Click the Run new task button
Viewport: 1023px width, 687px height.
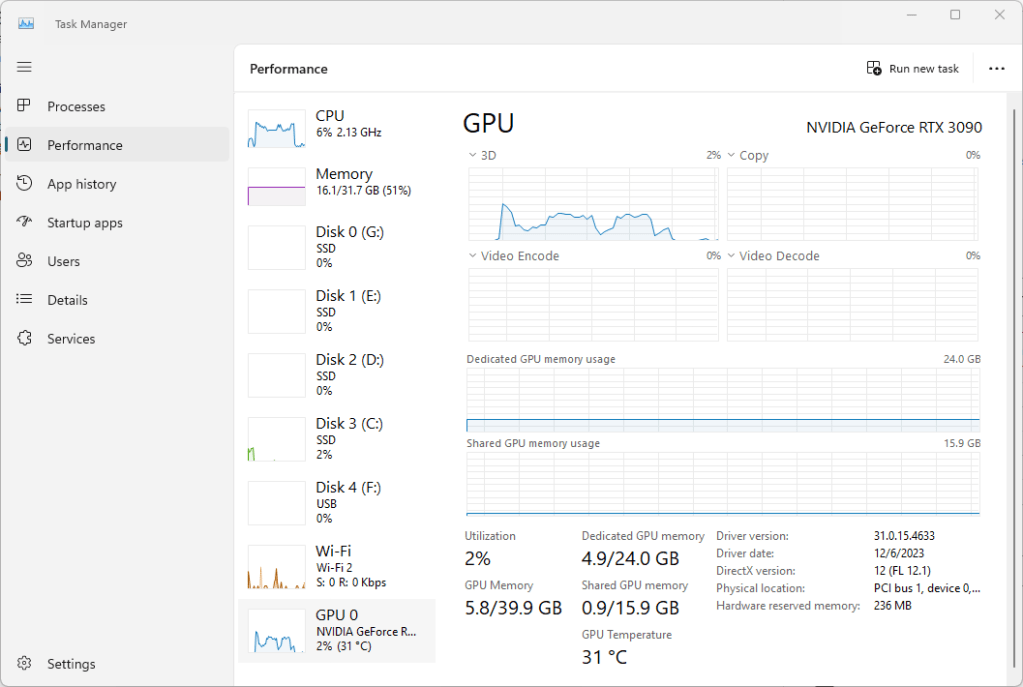point(913,69)
